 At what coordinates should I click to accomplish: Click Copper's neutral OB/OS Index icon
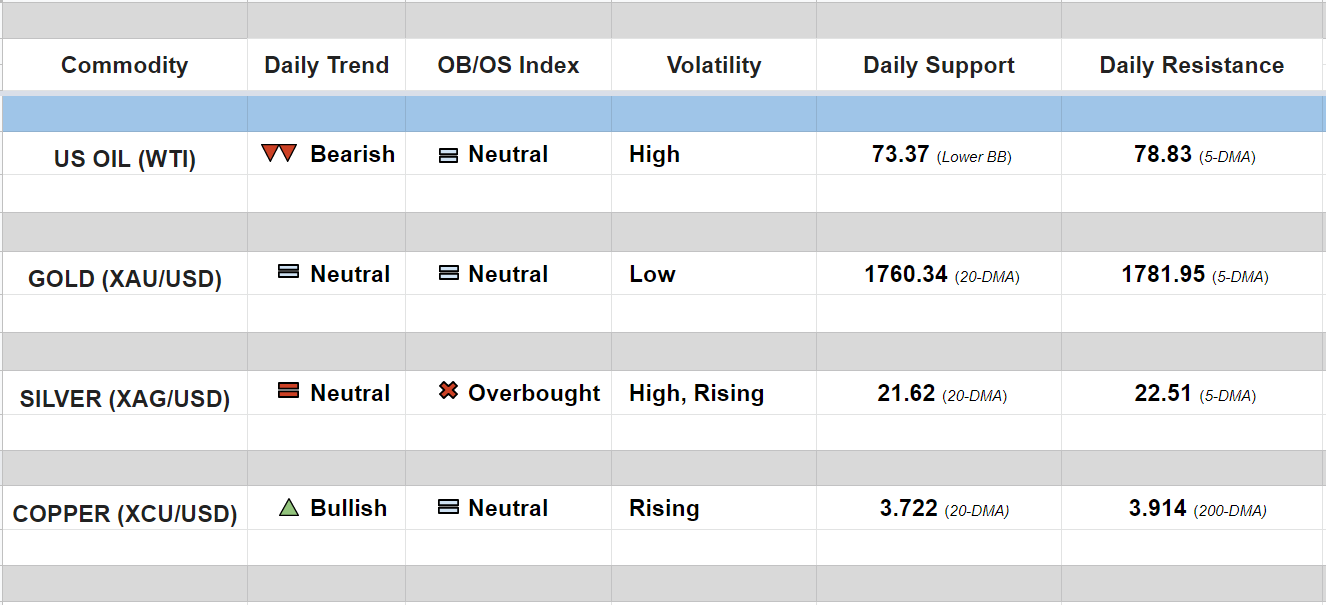pyautogui.click(x=449, y=507)
